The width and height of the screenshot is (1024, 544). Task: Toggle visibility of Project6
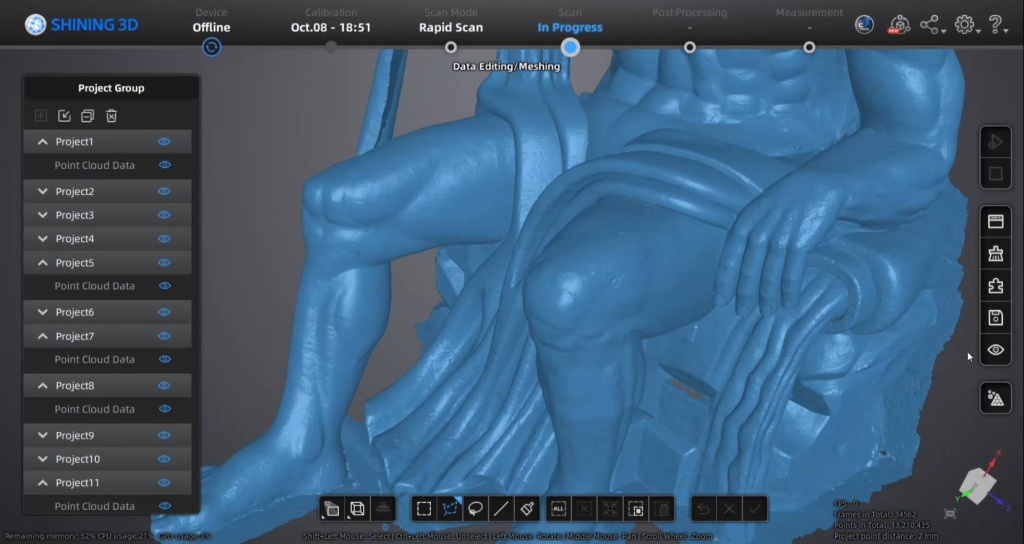[164, 312]
